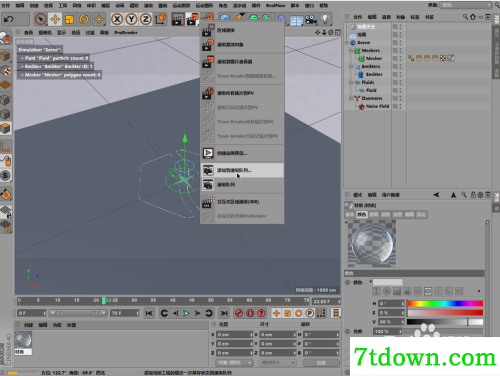Toggle the Y axis lock
Image resolution: width=500 pixels, height=376 pixels.
131,19
